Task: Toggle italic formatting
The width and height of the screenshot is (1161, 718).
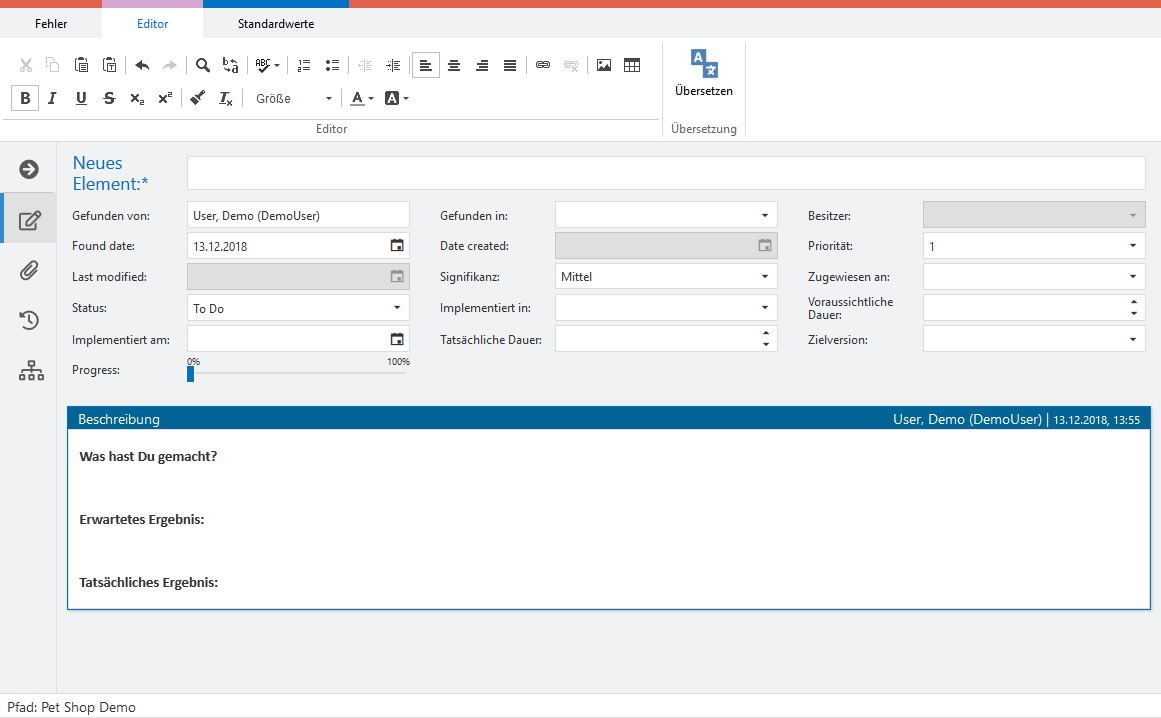Action: click(x=53, y=98)
